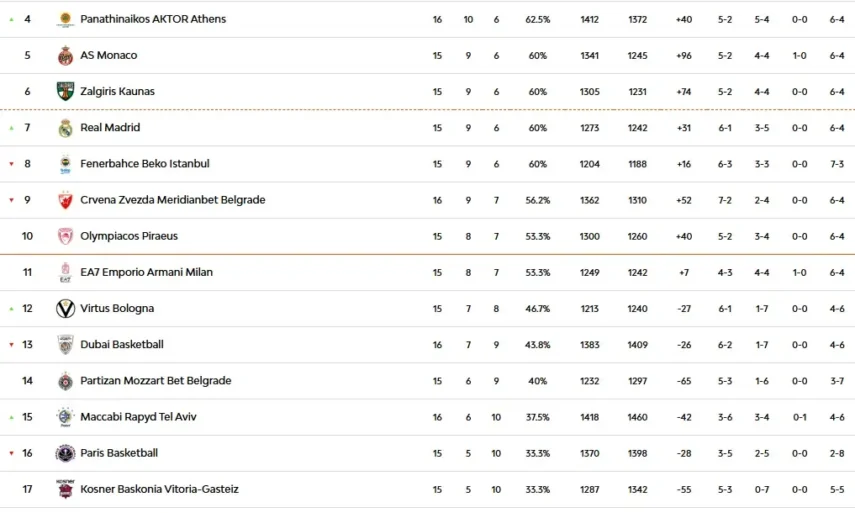Click the Virtus Bologna black V logo
Viewport: 855px width, 513px height.
coord(65,309)
